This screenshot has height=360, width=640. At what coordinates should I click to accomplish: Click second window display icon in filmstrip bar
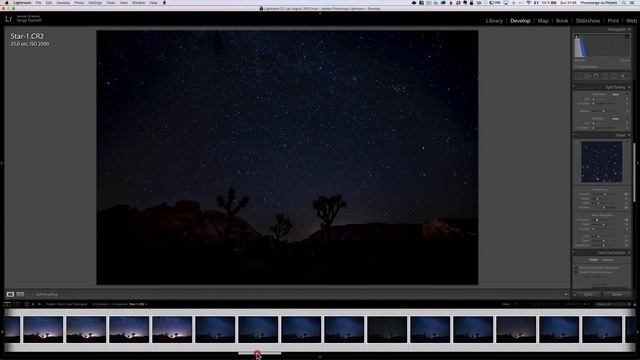16,304
